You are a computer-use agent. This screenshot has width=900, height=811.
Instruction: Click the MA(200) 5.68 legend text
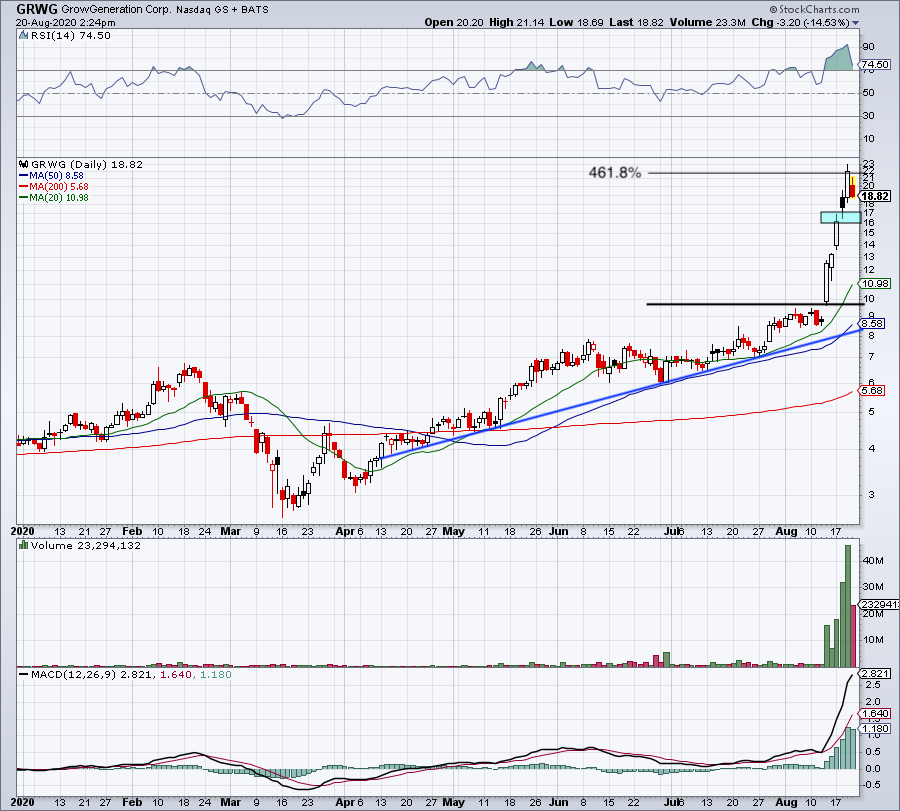[59, 187]
